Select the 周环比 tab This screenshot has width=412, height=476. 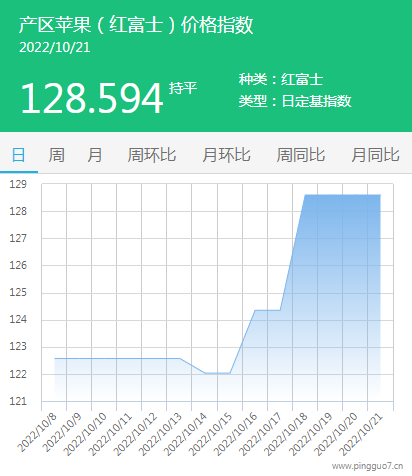pyautogui.click(x=152, y=155)
